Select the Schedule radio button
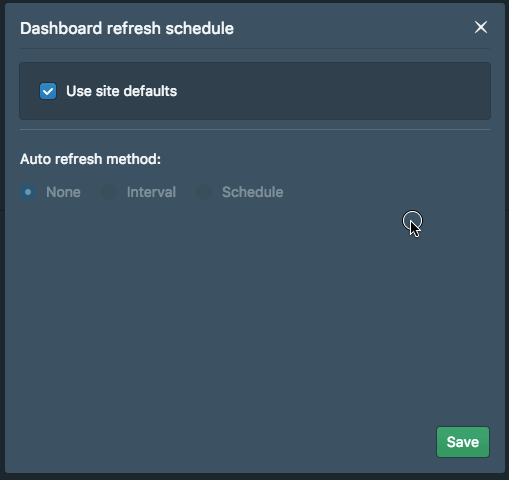The image size is (509, 480). (204, 192)
